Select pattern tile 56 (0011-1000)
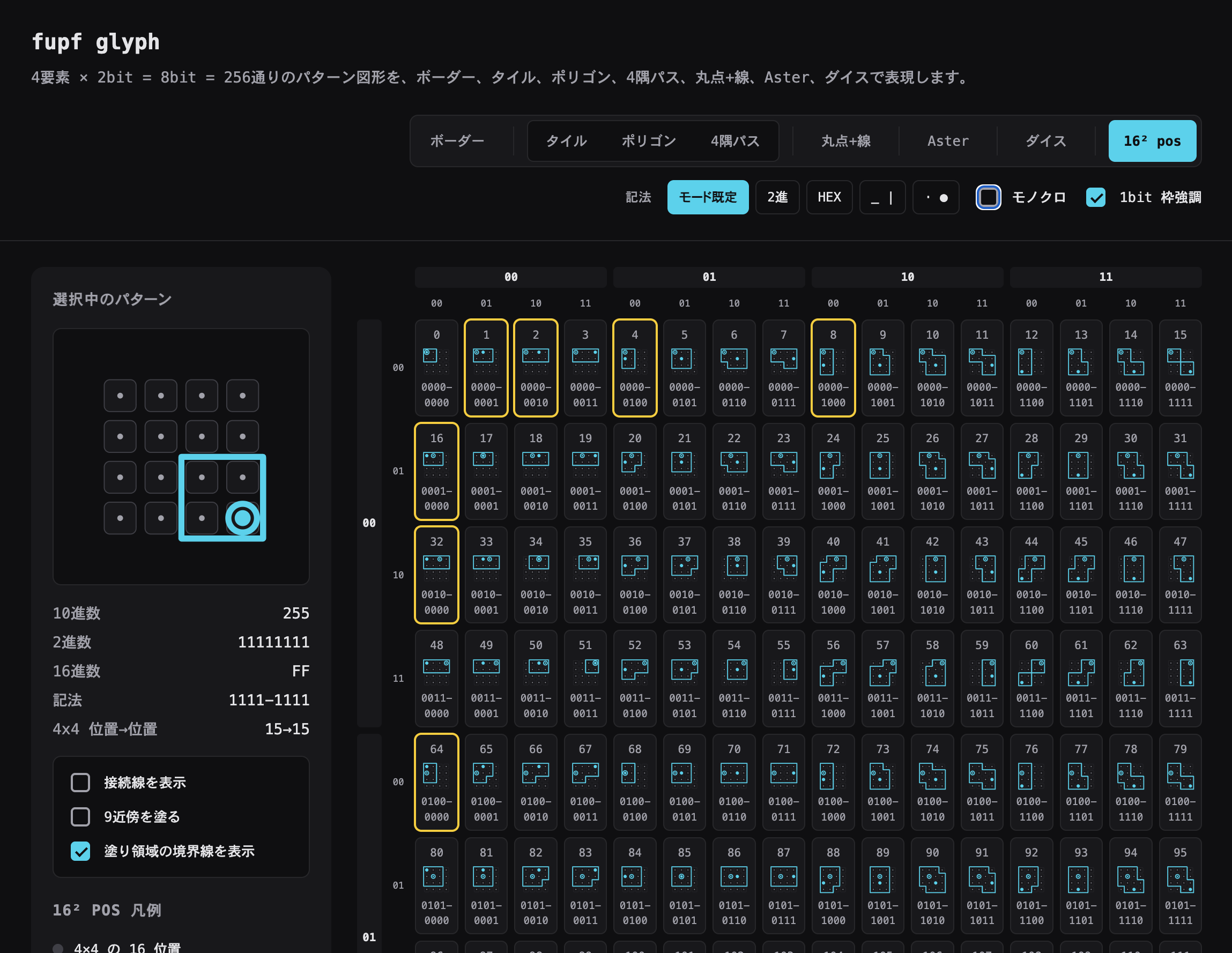 pyautogui.click(x=833, y=679)
